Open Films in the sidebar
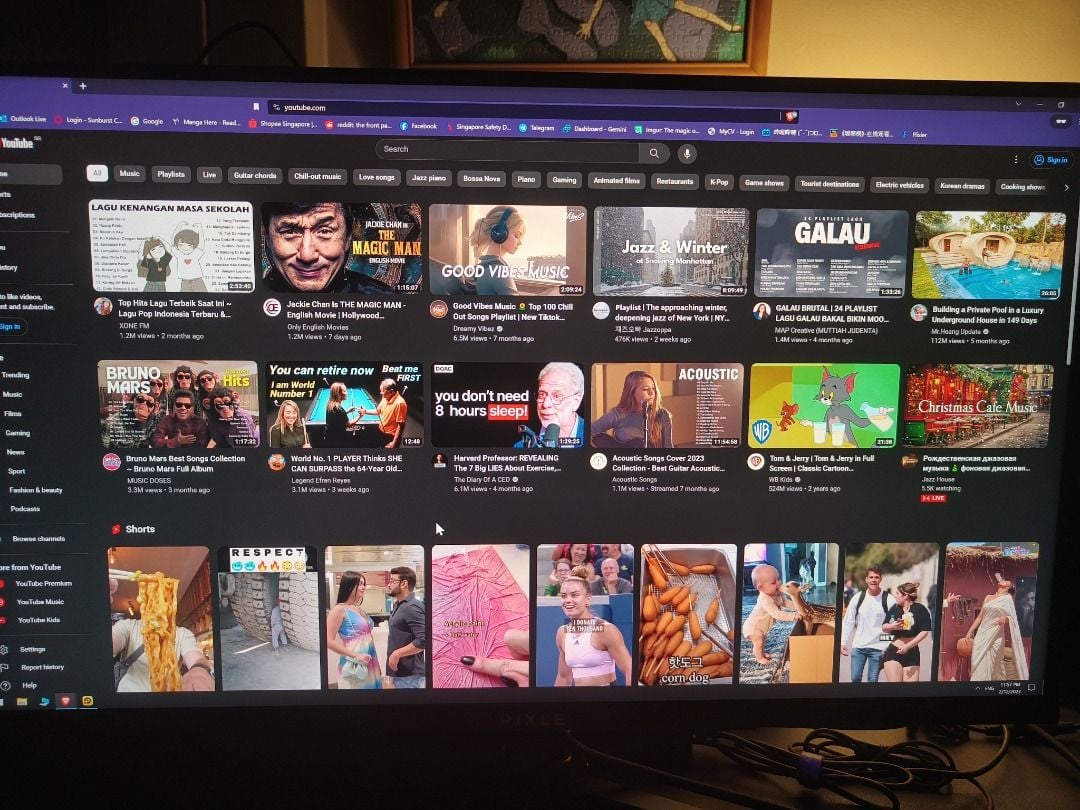 pos(12,414)
